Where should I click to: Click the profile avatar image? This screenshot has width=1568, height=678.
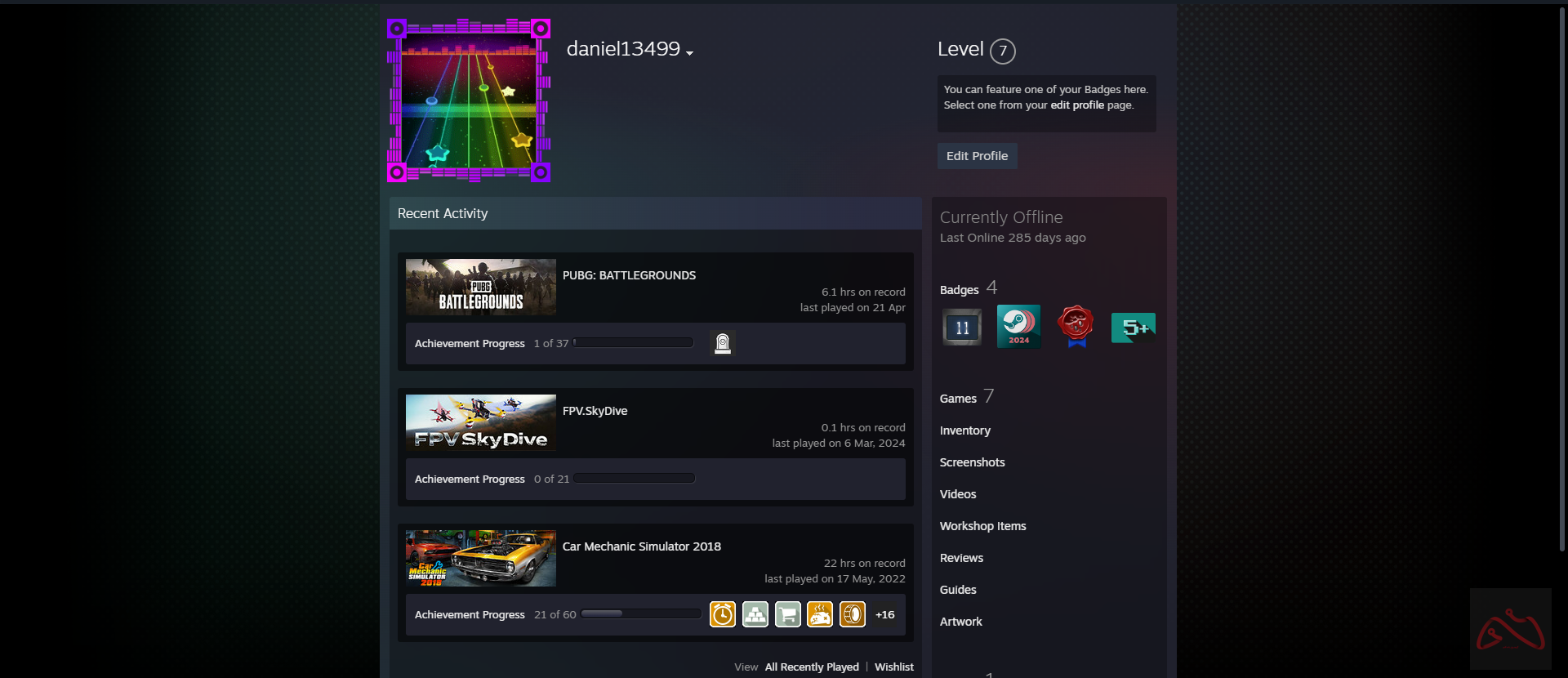(x=469, y=100)
